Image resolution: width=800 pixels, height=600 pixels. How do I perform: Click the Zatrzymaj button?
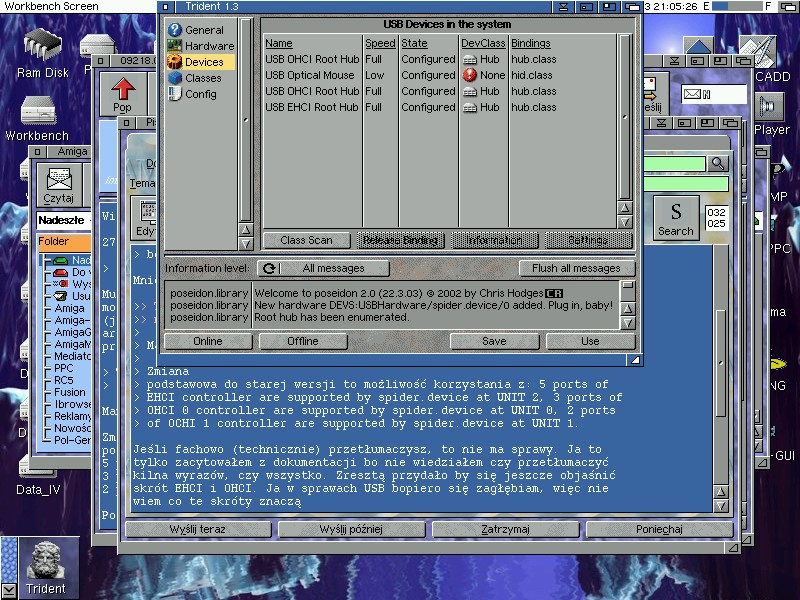(x=506, y=530)
